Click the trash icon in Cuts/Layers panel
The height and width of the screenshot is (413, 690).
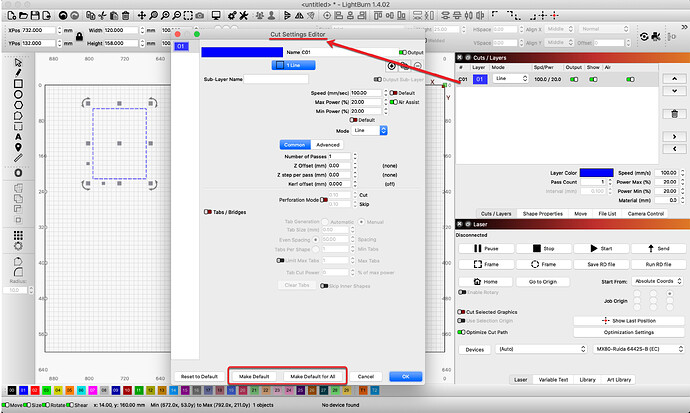coord(674,114)
